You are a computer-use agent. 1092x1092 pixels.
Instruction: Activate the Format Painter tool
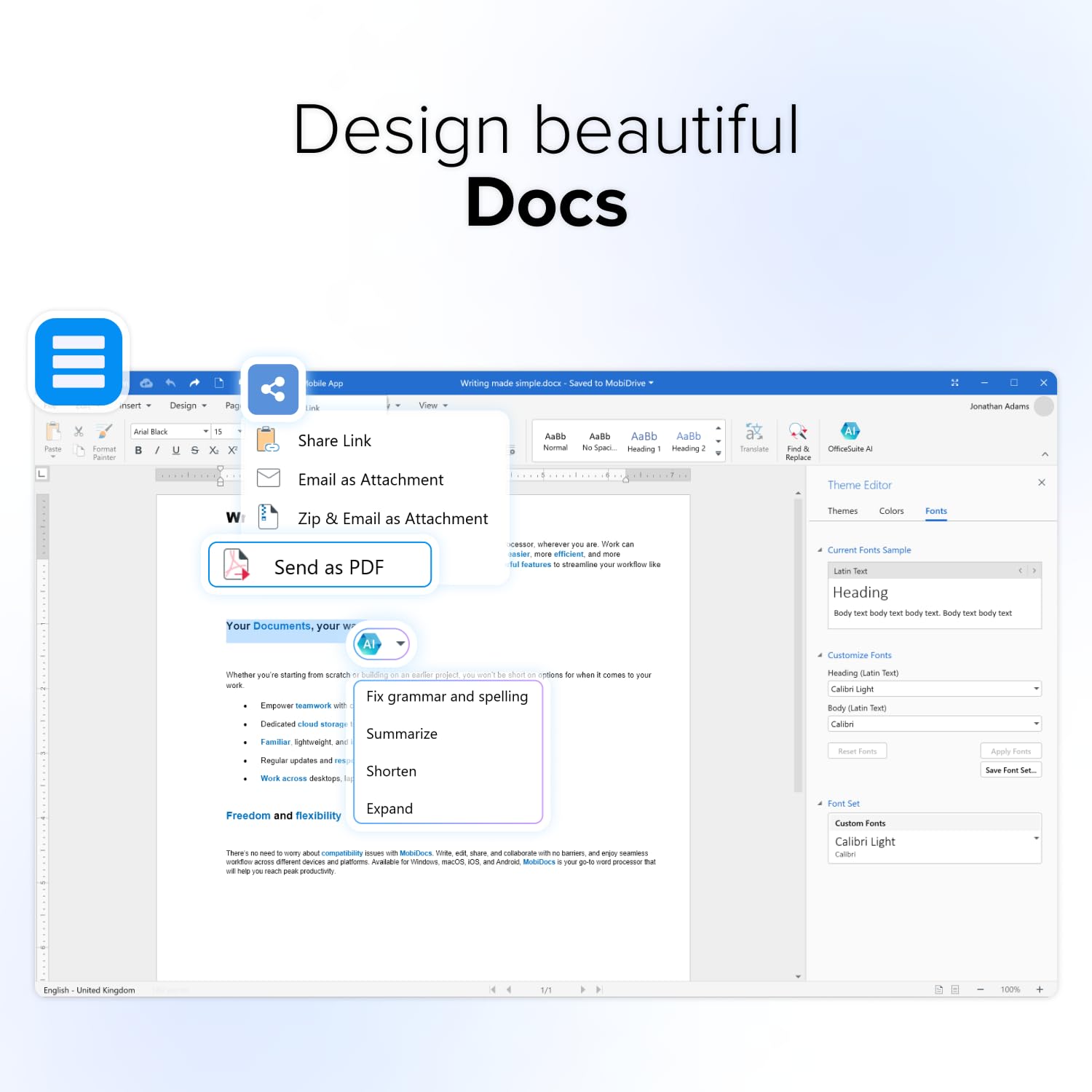(104, 441)
